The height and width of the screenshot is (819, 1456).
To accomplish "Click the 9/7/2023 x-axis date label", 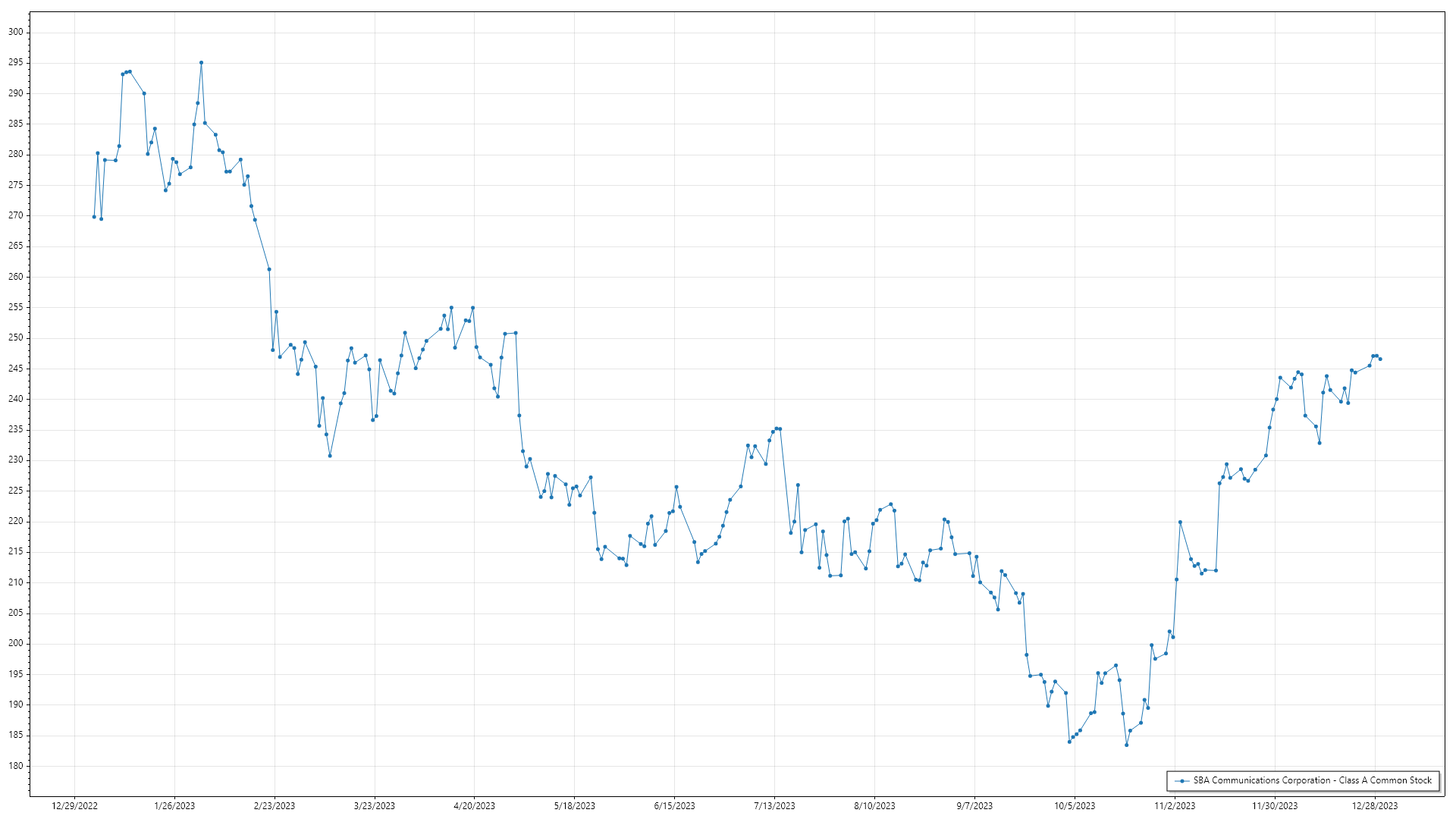I will (974, 806).
